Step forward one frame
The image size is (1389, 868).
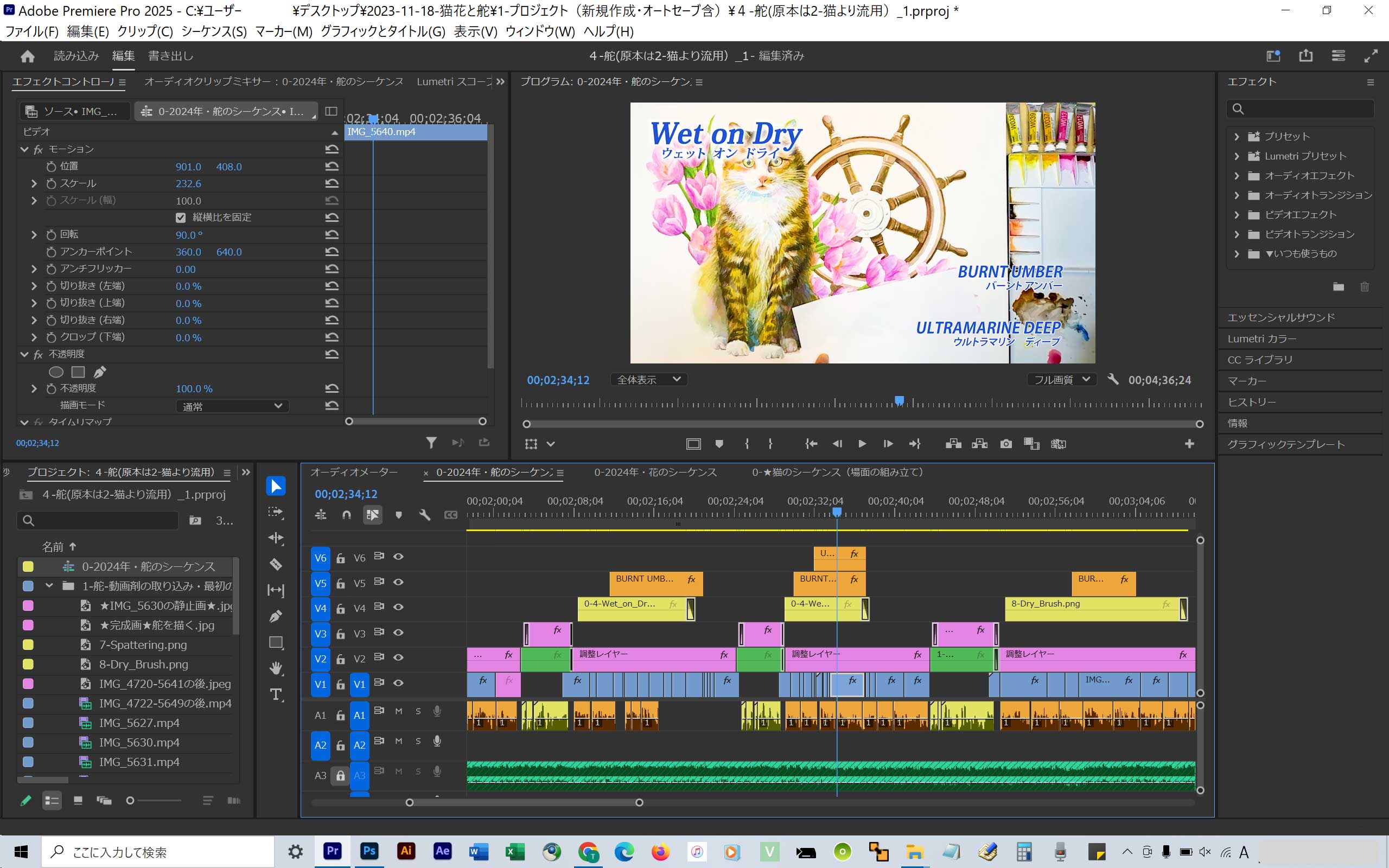click(x=888, y=444)
